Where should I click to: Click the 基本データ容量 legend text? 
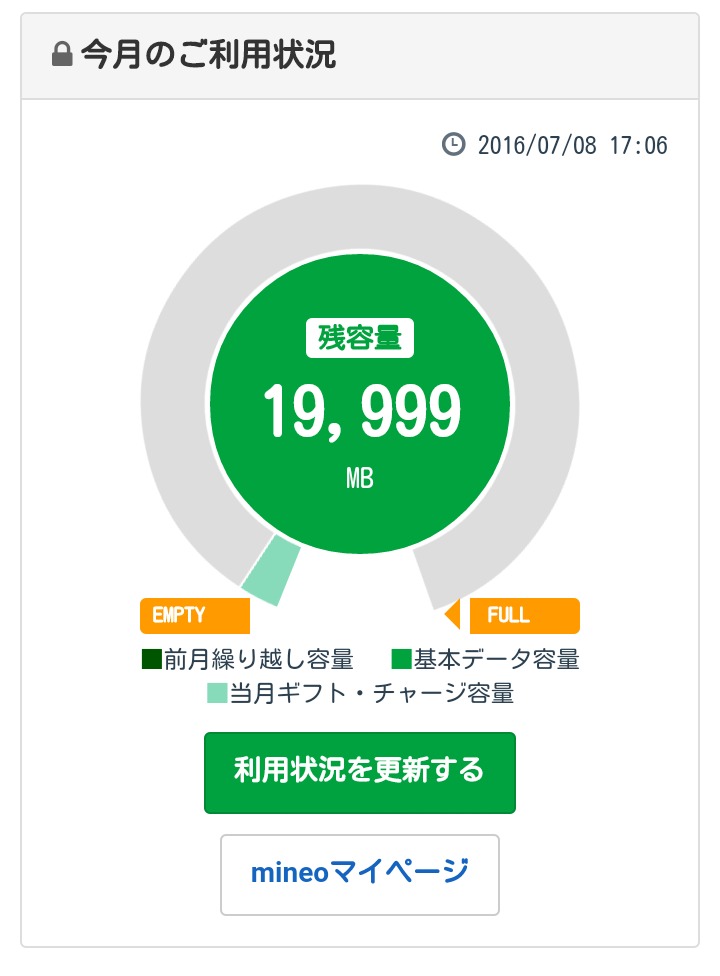tap(496, 659)
